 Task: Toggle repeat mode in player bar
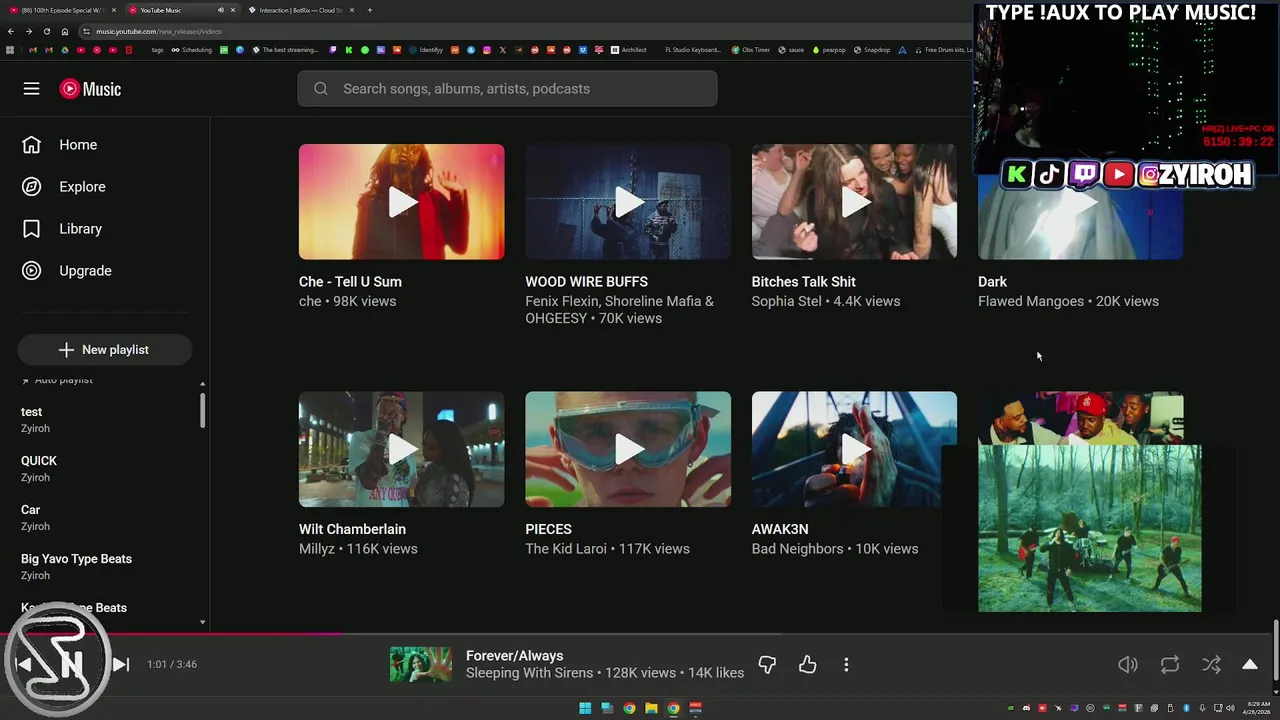point(1169,664)
